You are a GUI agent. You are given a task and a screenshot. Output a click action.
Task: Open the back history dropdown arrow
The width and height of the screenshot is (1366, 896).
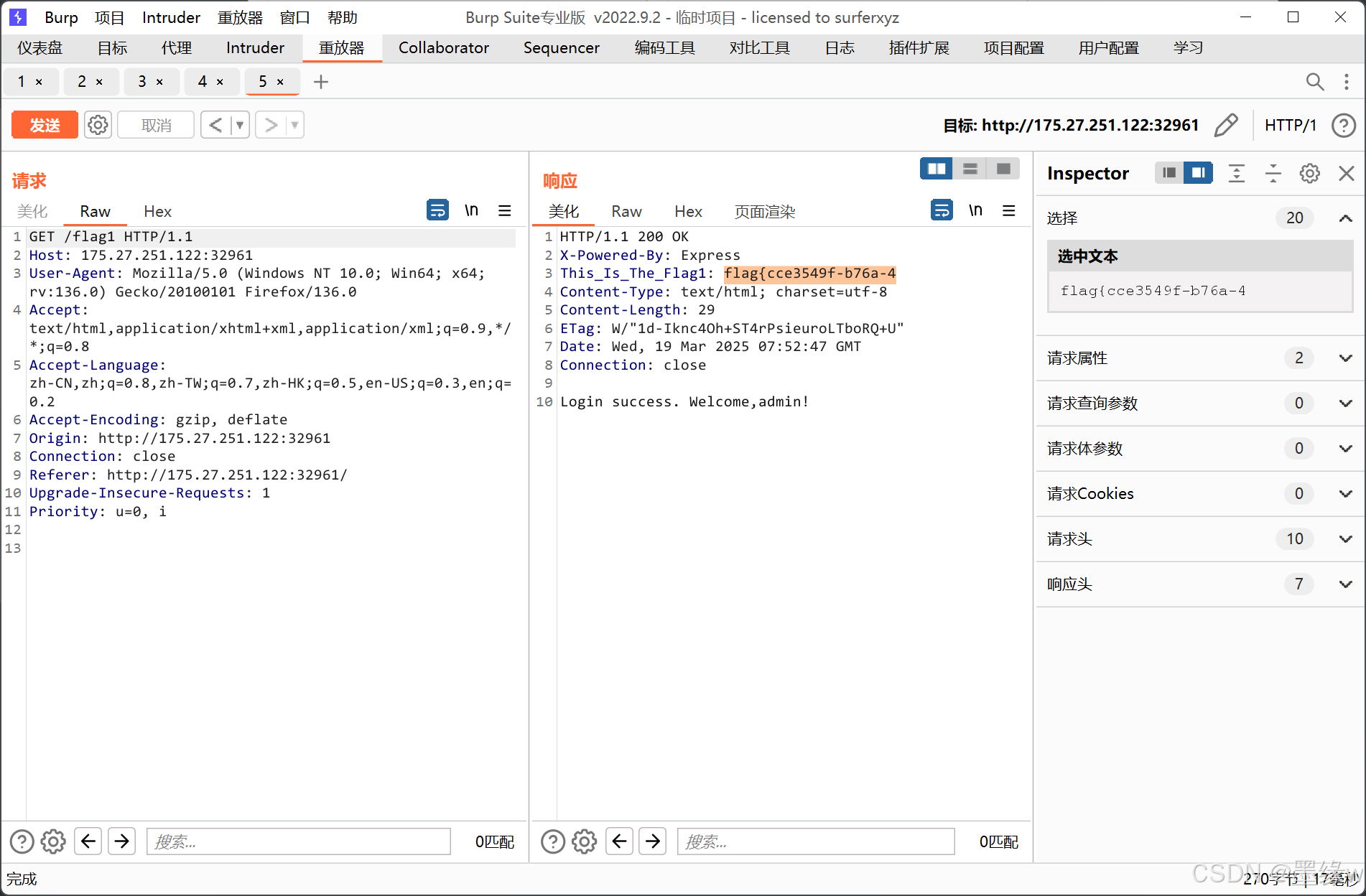tap(240, 125)
